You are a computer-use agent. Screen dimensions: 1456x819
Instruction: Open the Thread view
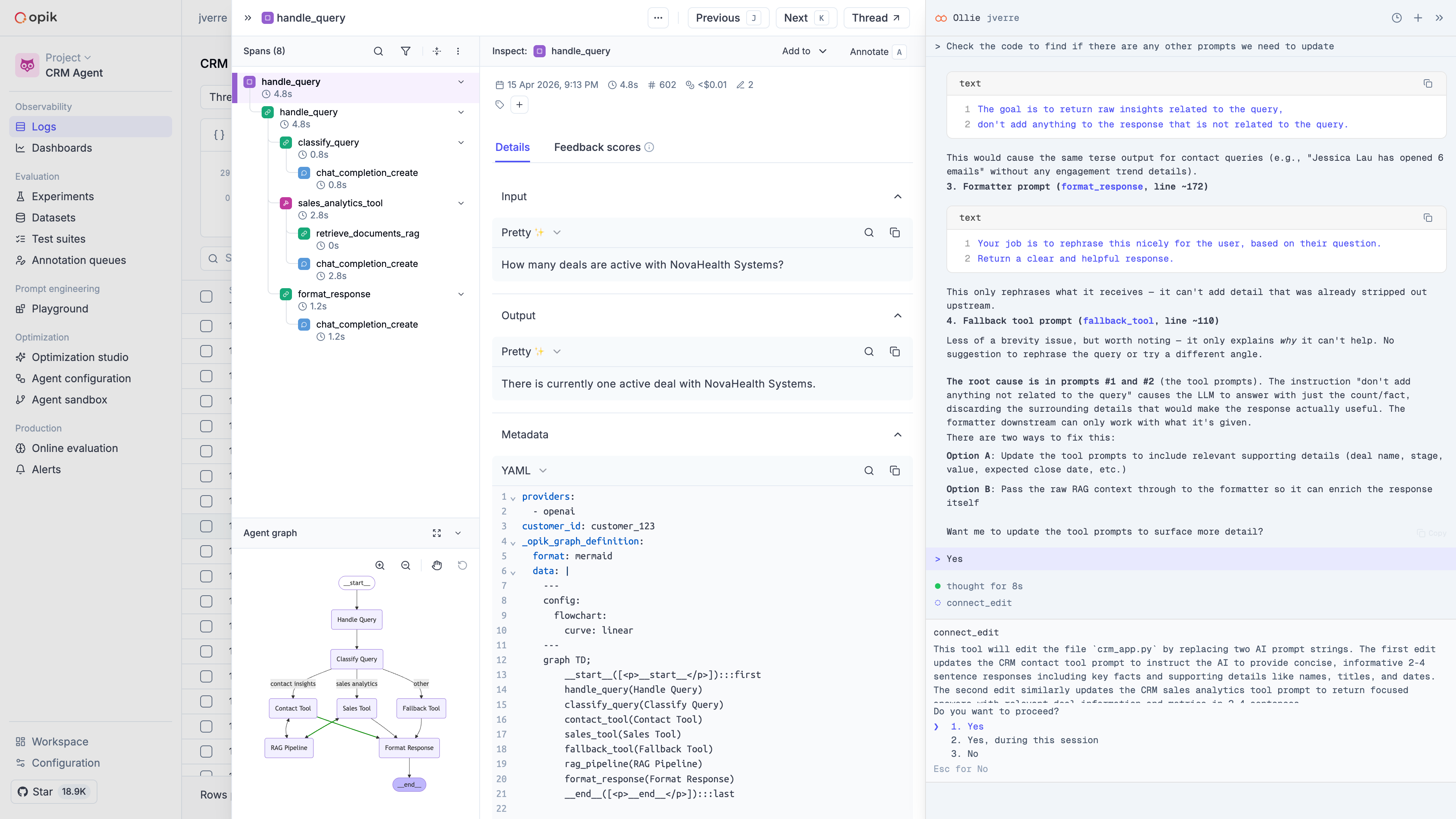(x=875, y=17)
